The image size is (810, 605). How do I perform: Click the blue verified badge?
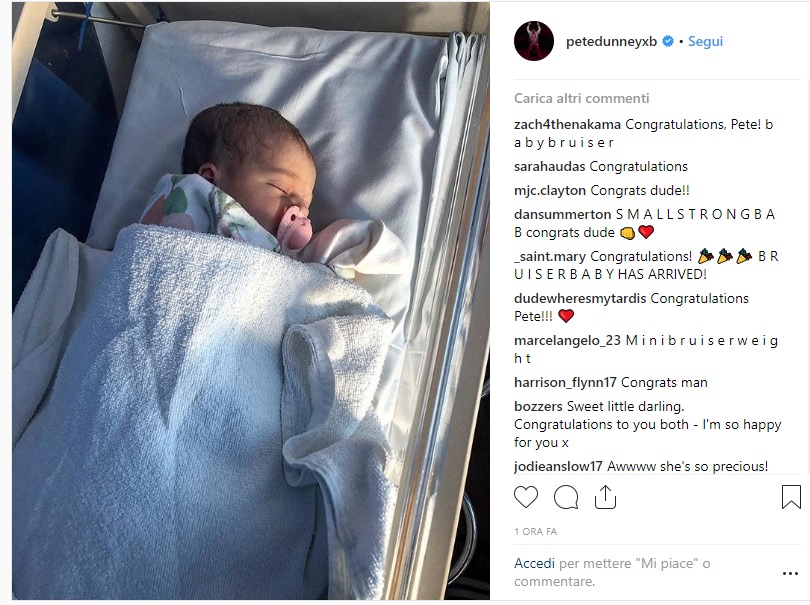click(x=668, y=41)
